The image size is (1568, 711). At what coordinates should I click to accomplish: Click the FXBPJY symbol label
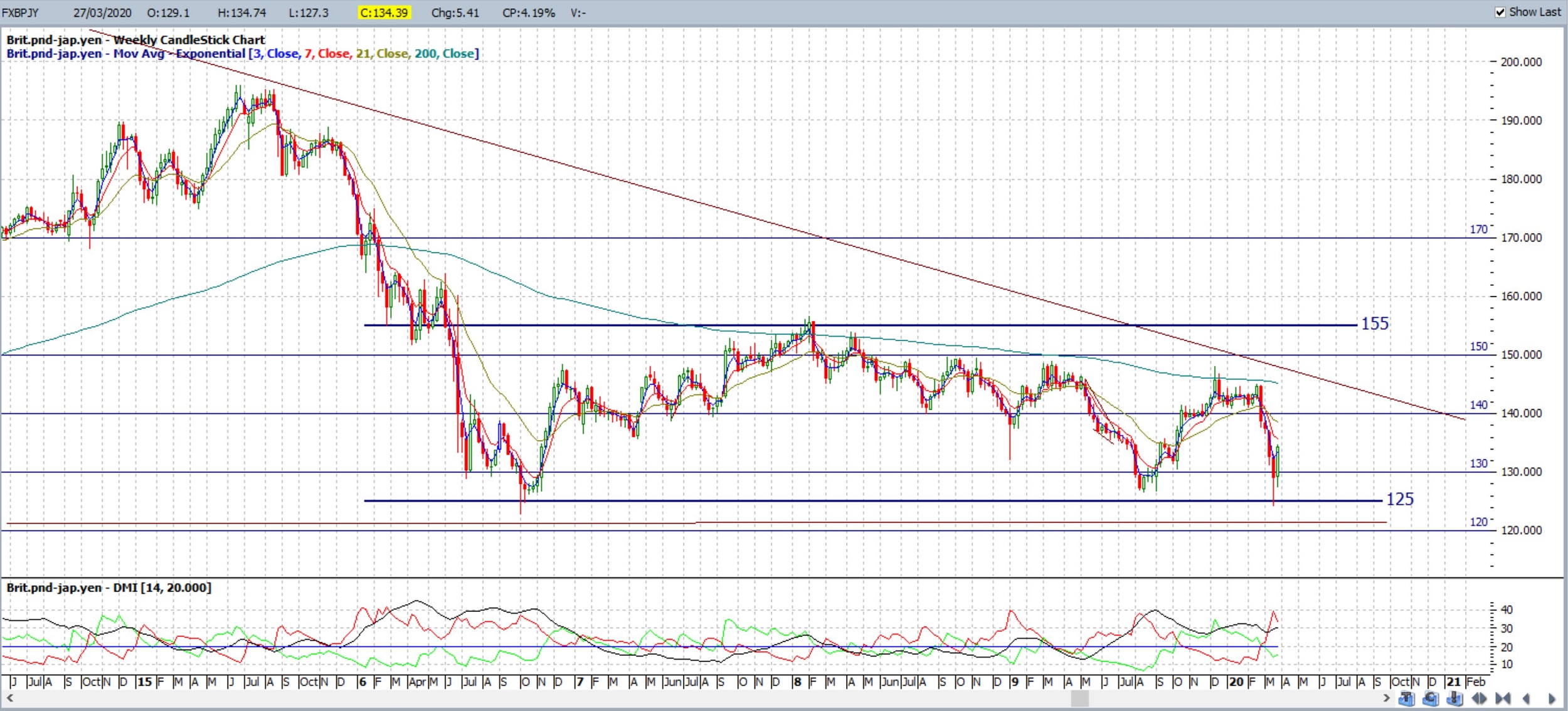click(19, 13)
